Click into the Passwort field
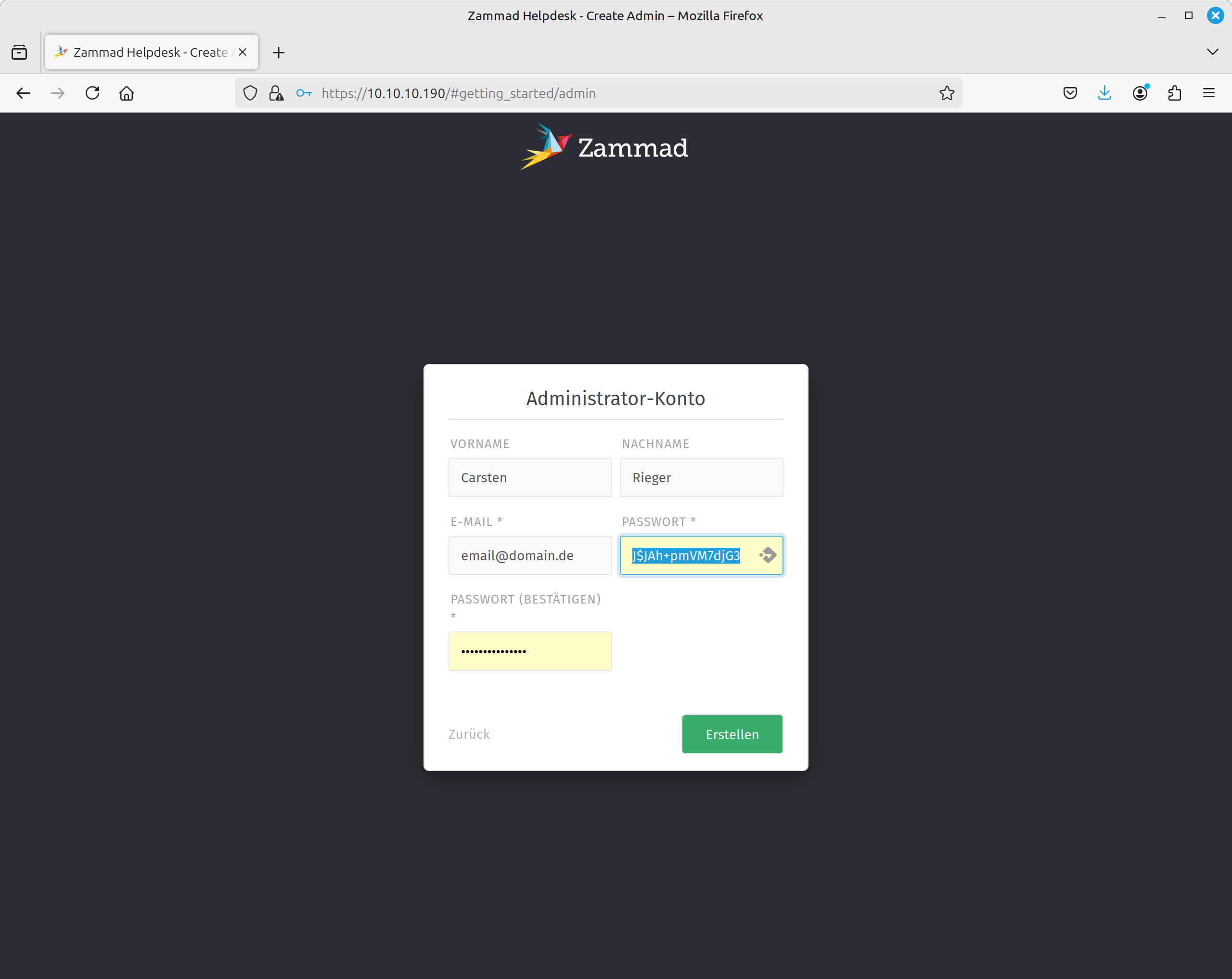This screenshot has height=979, width=1232. coord(701,555)
